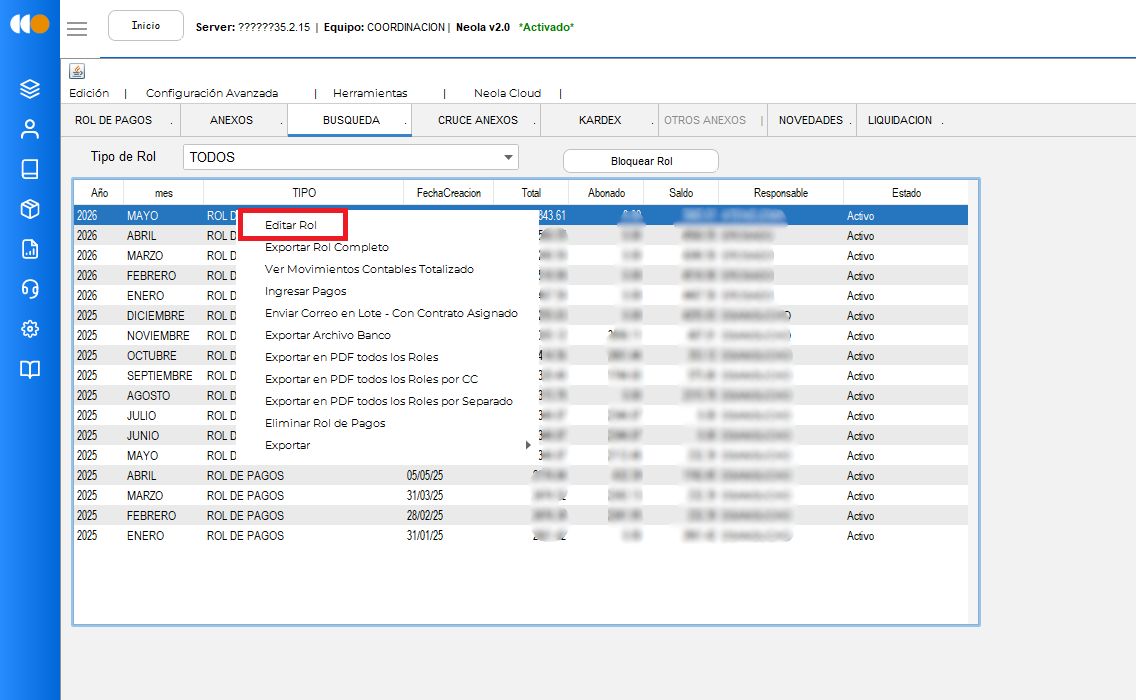Expand the Exportar submenu arrow

pos(527,445)
